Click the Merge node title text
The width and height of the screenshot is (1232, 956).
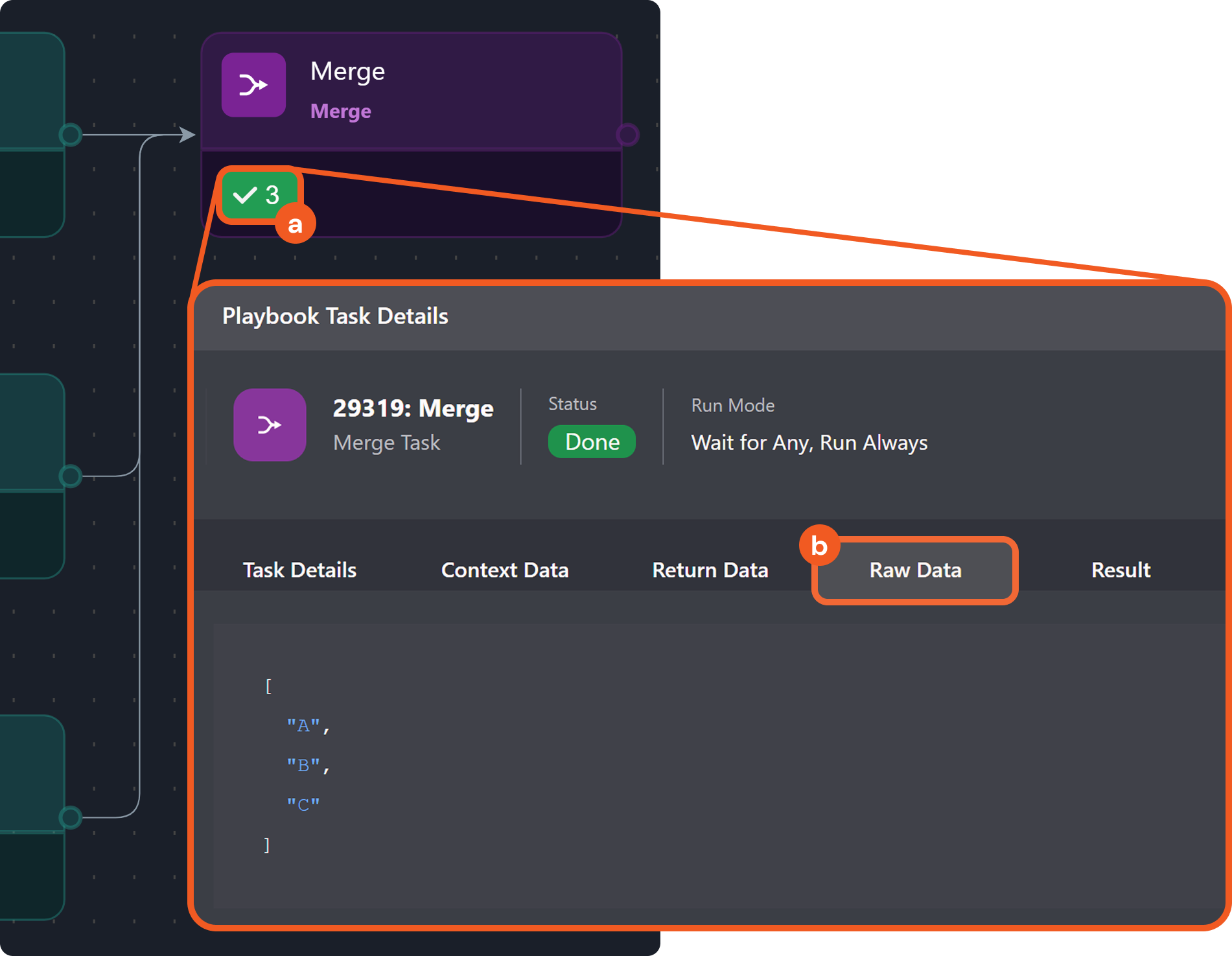(x=347, y=71)
